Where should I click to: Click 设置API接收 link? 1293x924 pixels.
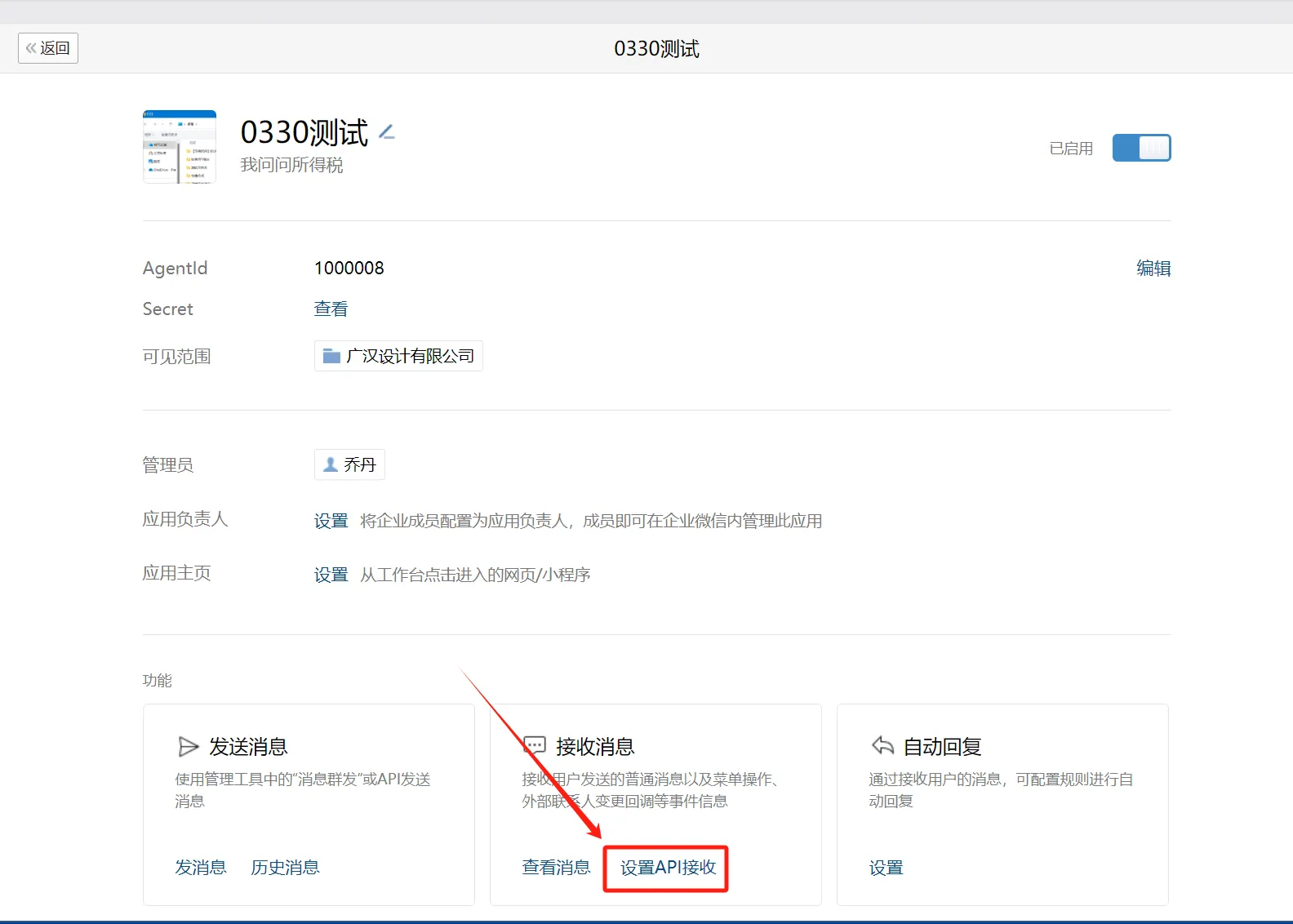click(x=668, y=868)
